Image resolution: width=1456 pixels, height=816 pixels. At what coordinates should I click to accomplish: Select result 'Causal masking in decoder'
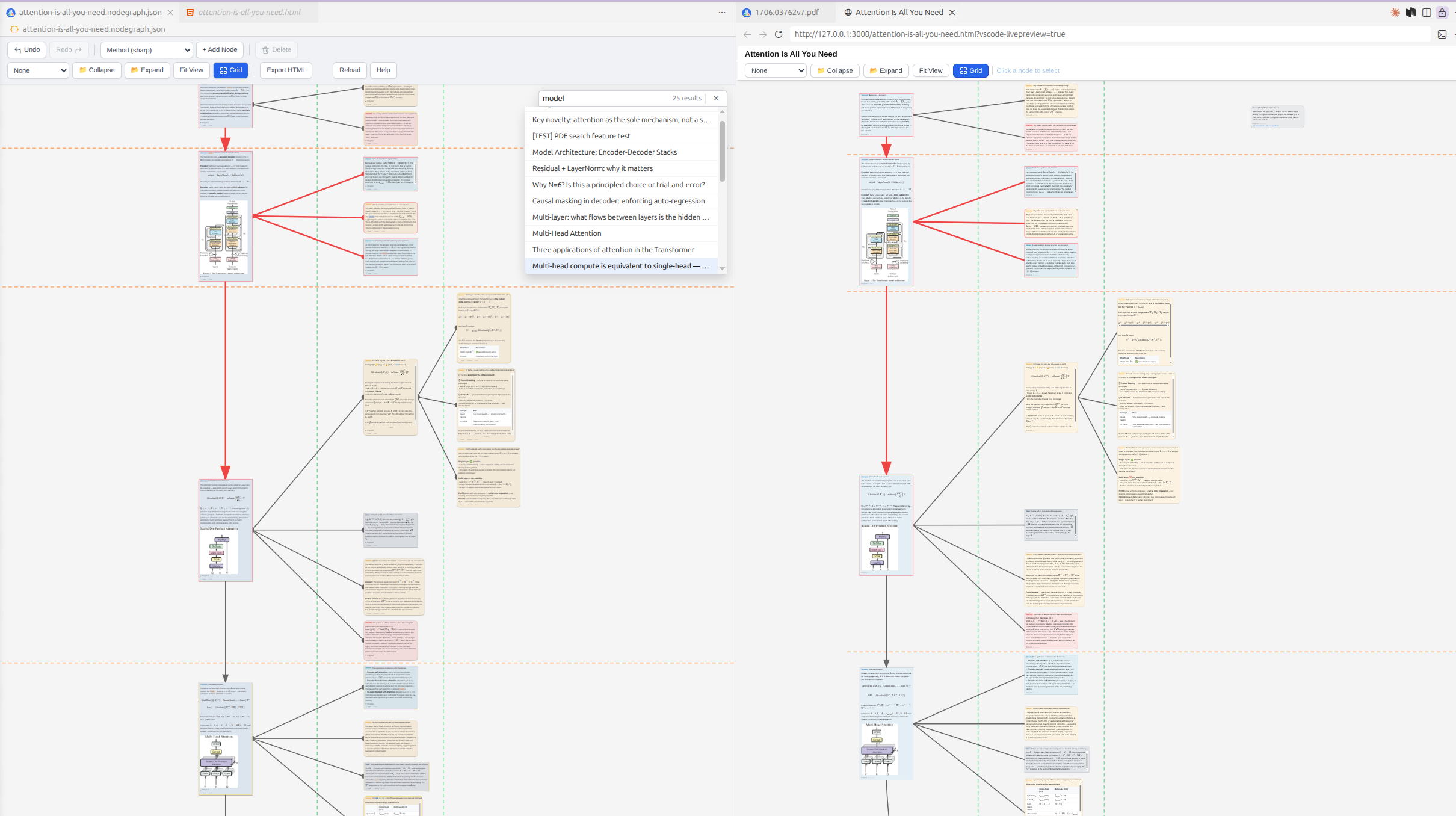622,201
